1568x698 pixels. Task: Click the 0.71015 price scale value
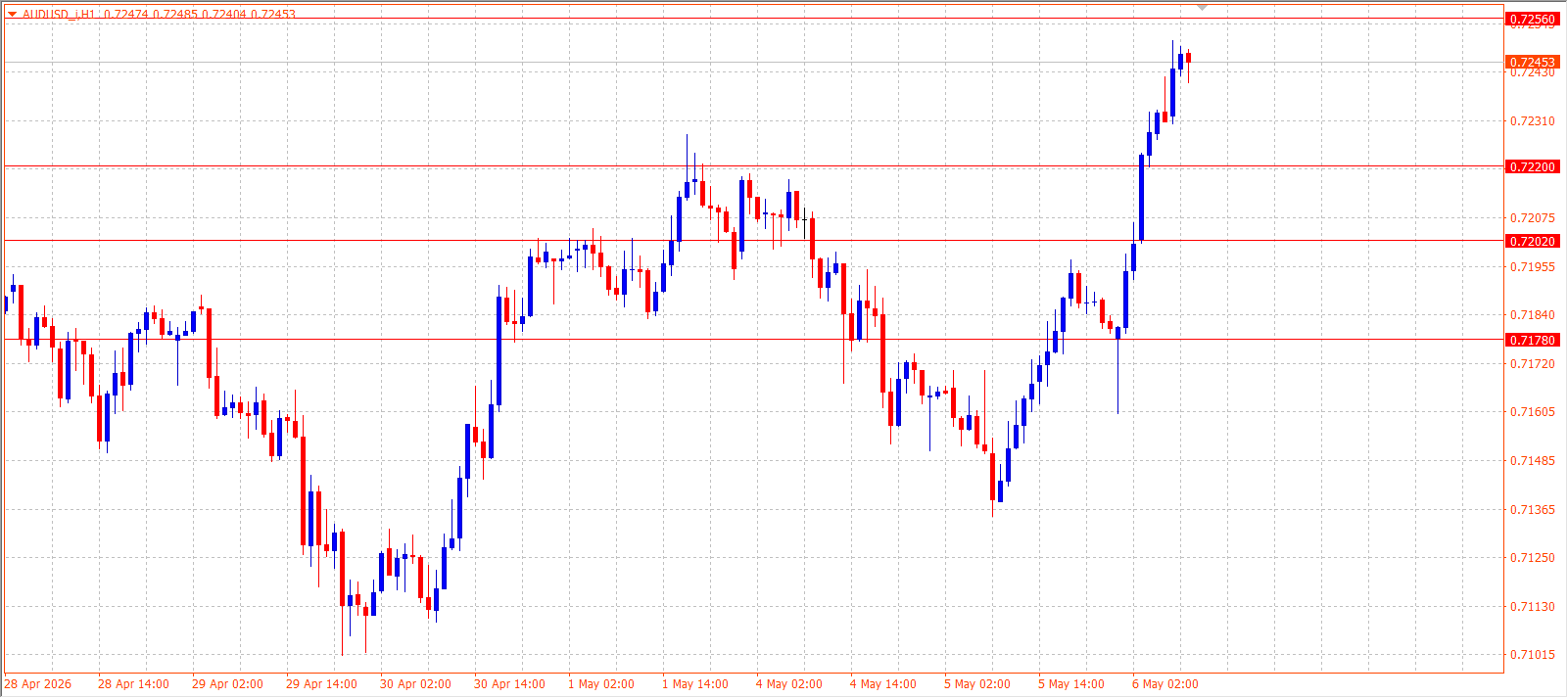tap(1533, 655)
